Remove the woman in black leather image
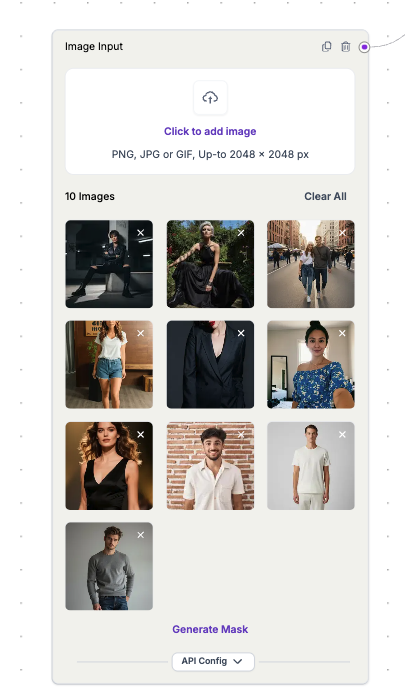 141,233
